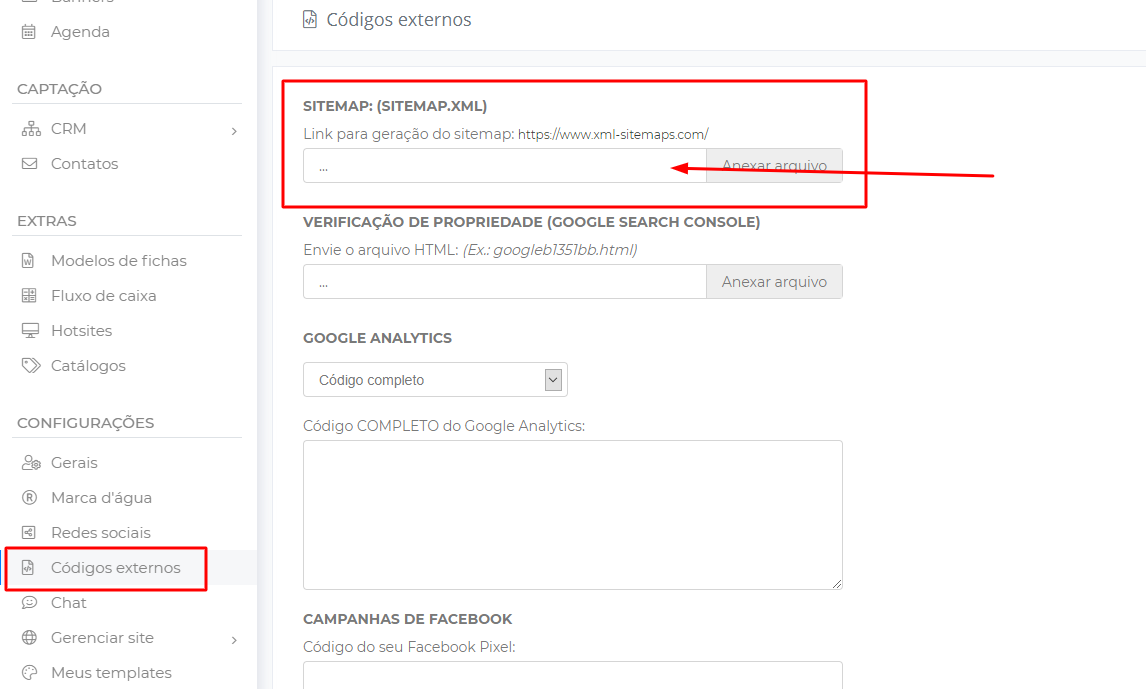
Task: Attach sitemap file with Anexar arquivo button
Action: click(x=774, y=166)
